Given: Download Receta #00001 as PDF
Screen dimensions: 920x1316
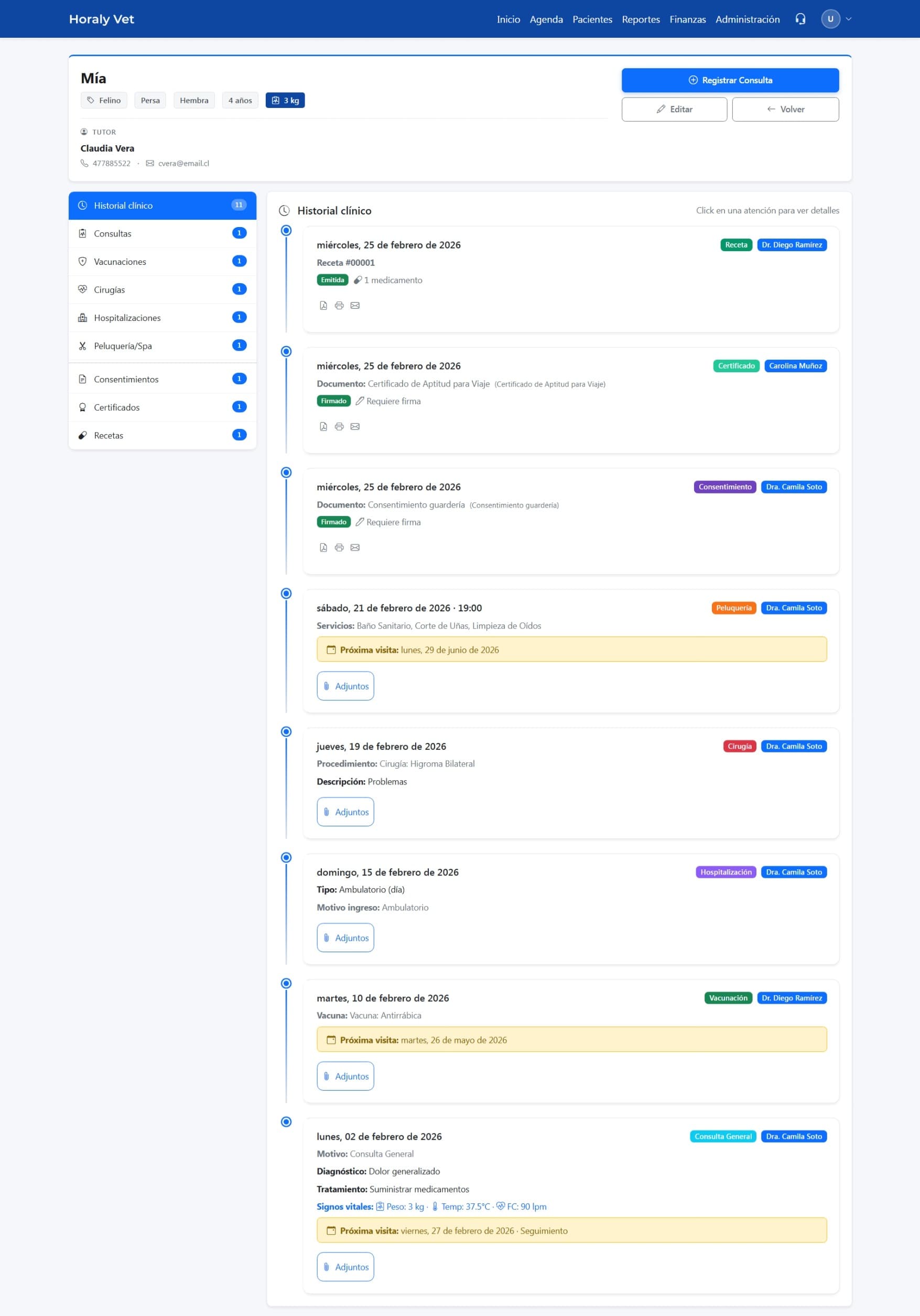Looking at the screenshot, I should (x=323, y=306).
